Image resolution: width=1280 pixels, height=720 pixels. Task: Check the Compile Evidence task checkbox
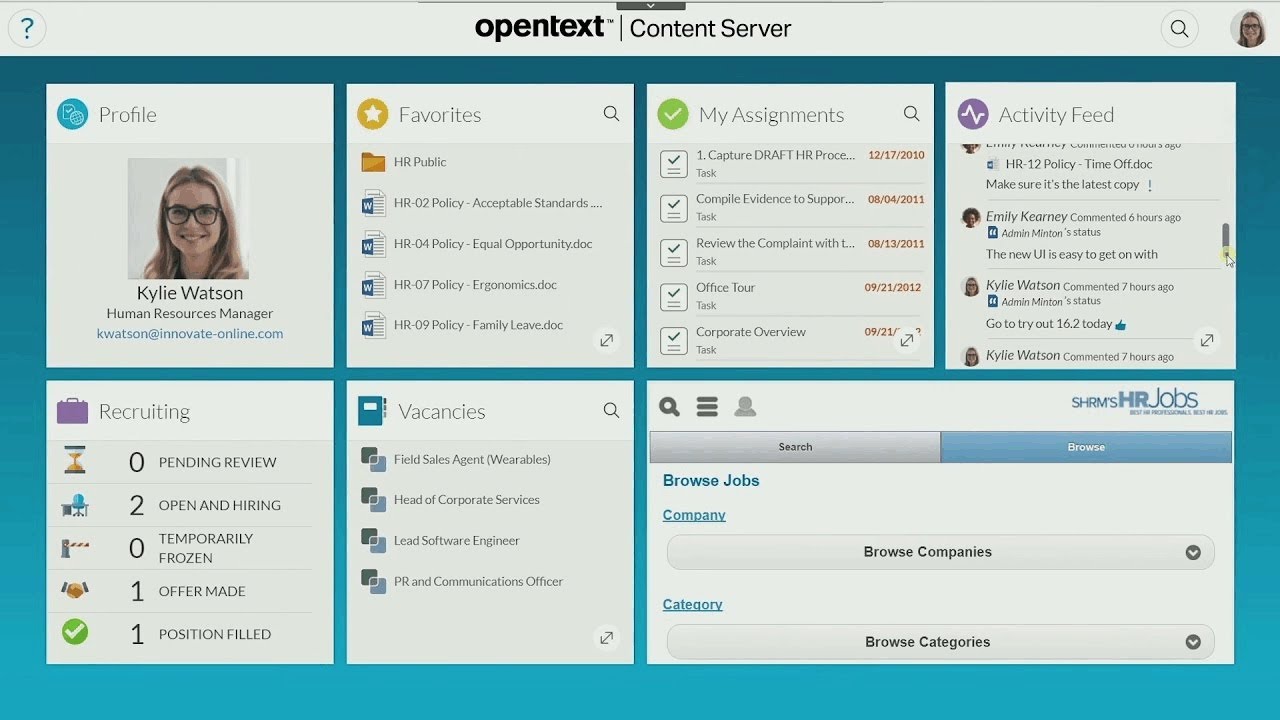click(674, 208)
